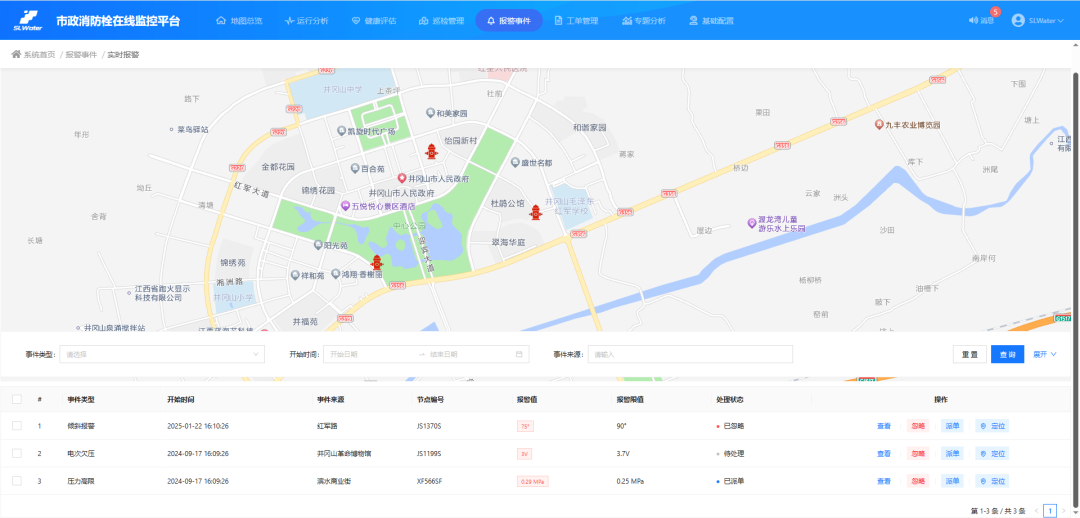The height and width of the screenshot is (518, 1080).
Task: Click the 结束日期 date field
Action: 468,354
